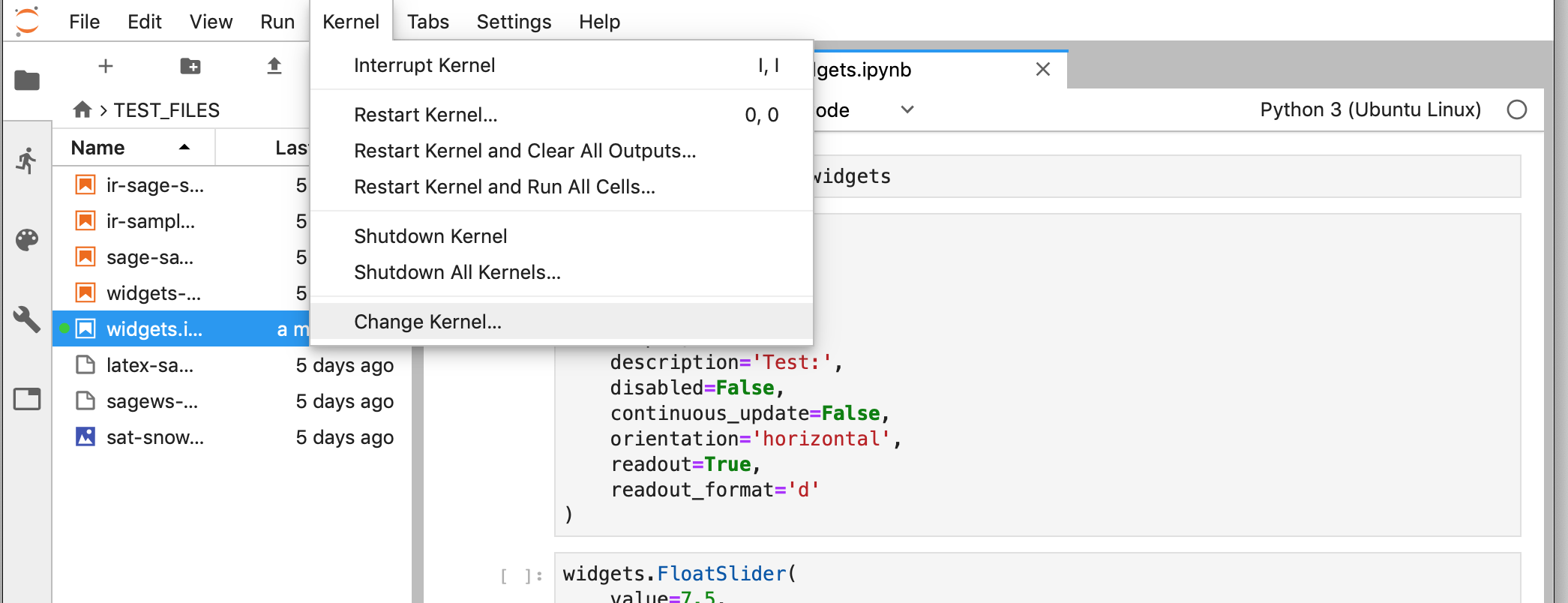Open the notebook tools wrench icon
Image resolution: width=1568 pixels, height=603 pixels.
click(x=27, y=319)
